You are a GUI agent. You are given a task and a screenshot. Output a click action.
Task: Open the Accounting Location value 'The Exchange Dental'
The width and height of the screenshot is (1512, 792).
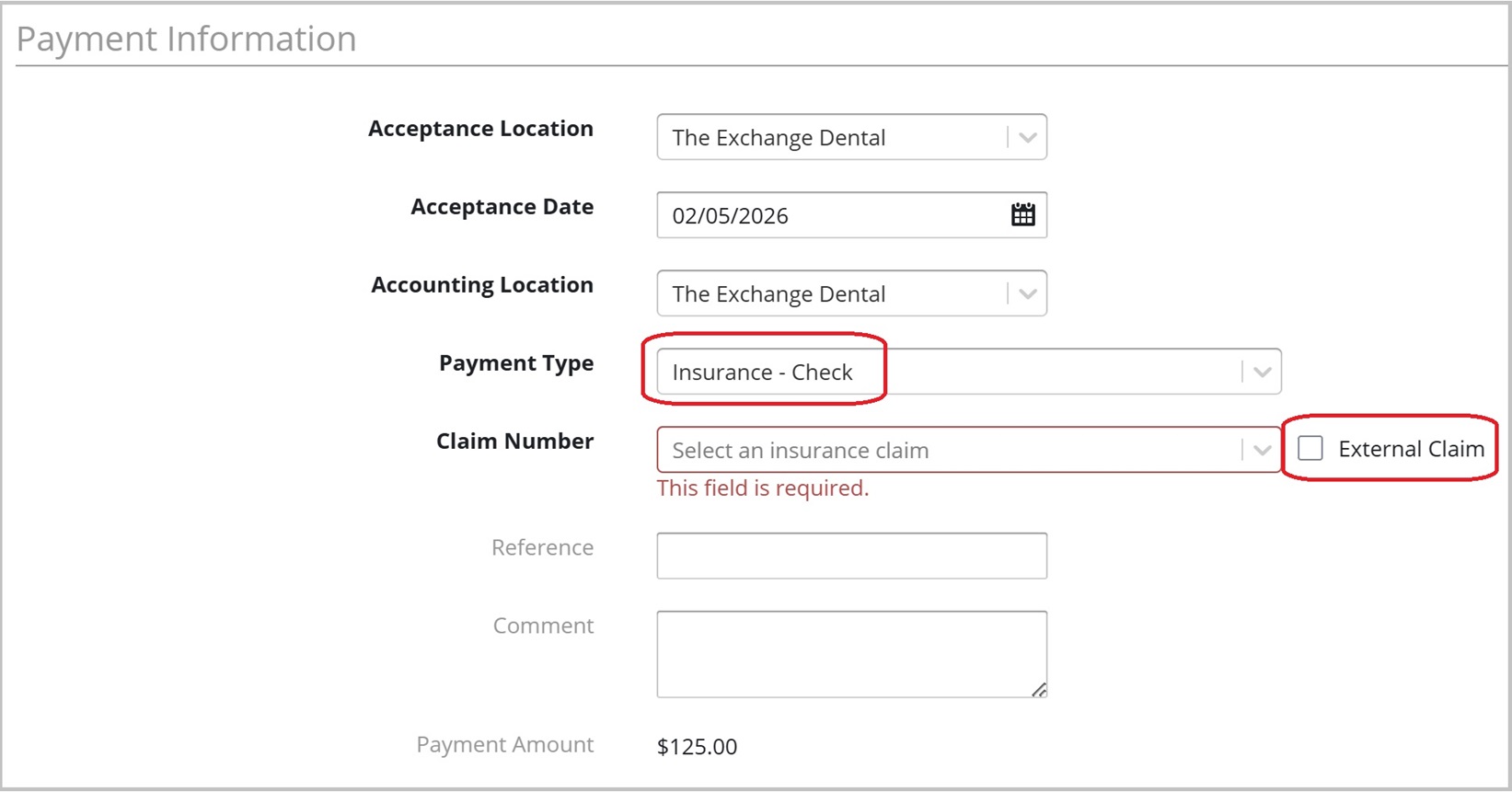coord(779,294)
